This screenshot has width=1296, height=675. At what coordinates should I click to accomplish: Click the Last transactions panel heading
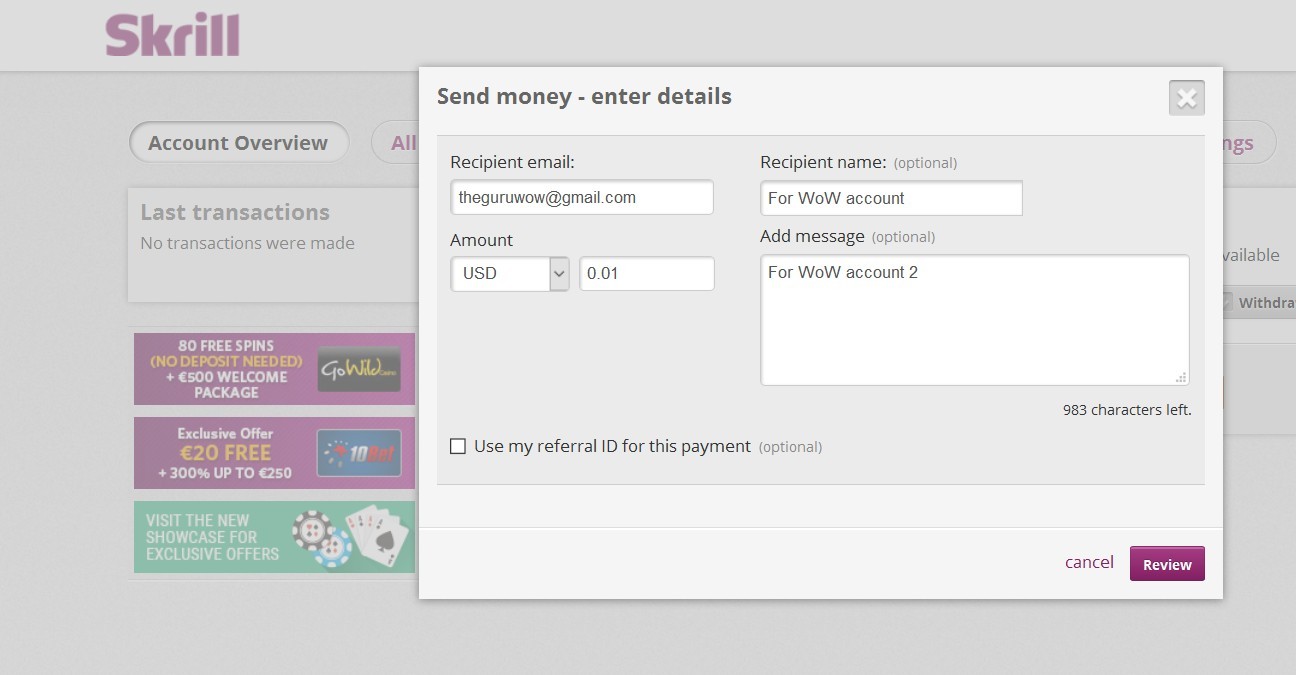[235, 212]
